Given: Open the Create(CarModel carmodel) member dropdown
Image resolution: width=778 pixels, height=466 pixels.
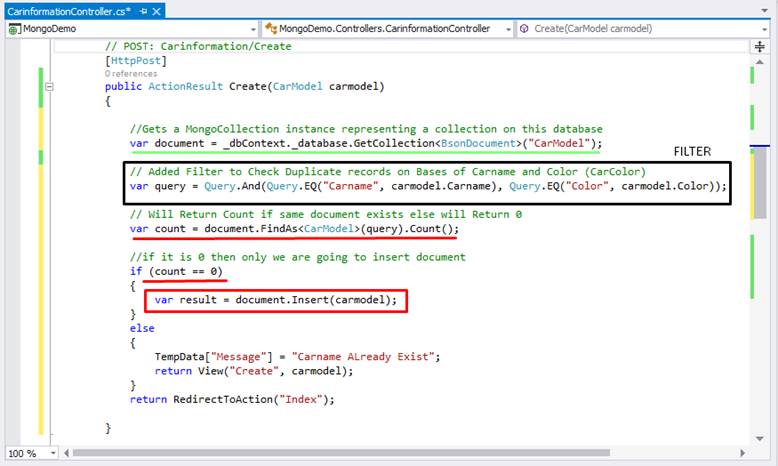Looking at the screenshot, I should pyautogui.click(x=764, y=29).
